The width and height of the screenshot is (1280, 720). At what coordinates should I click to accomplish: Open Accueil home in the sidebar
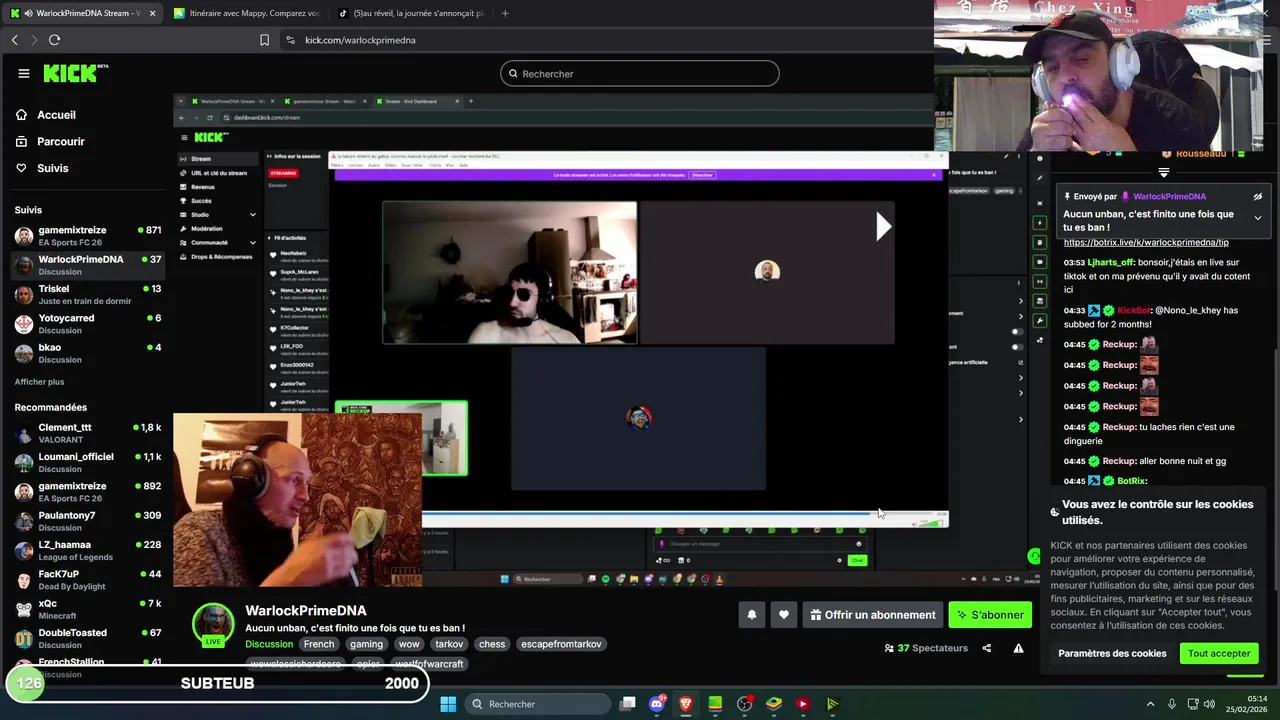pos(56,115)
